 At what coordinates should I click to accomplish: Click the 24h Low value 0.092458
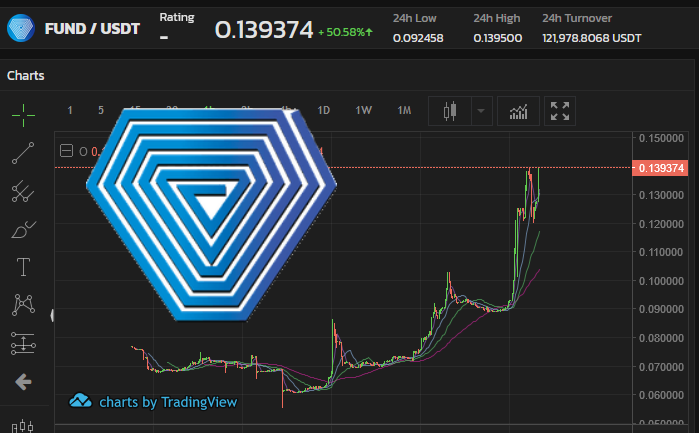point(418,38)
